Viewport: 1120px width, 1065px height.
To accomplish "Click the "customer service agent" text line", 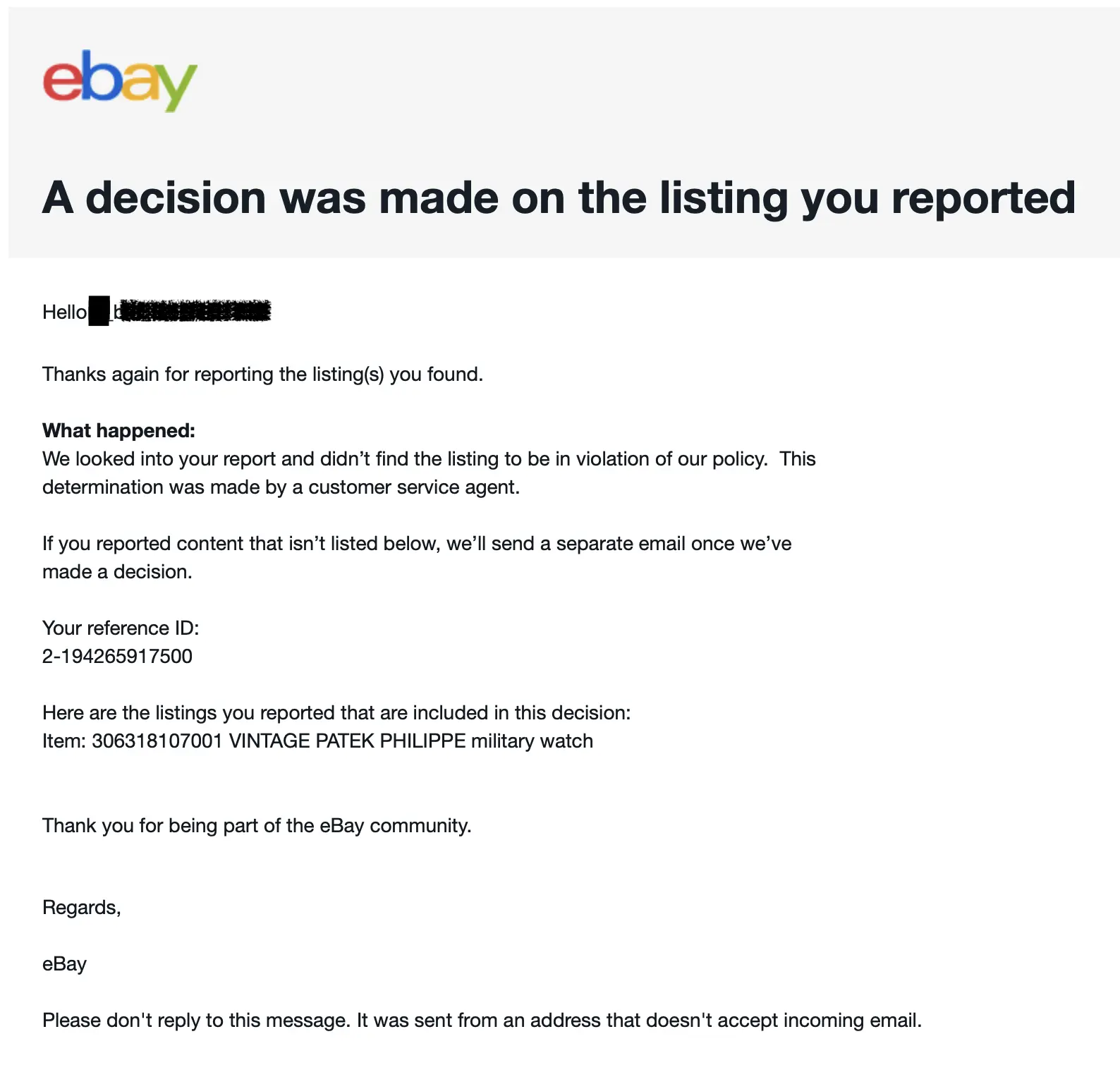I will (x=281, y=487).
